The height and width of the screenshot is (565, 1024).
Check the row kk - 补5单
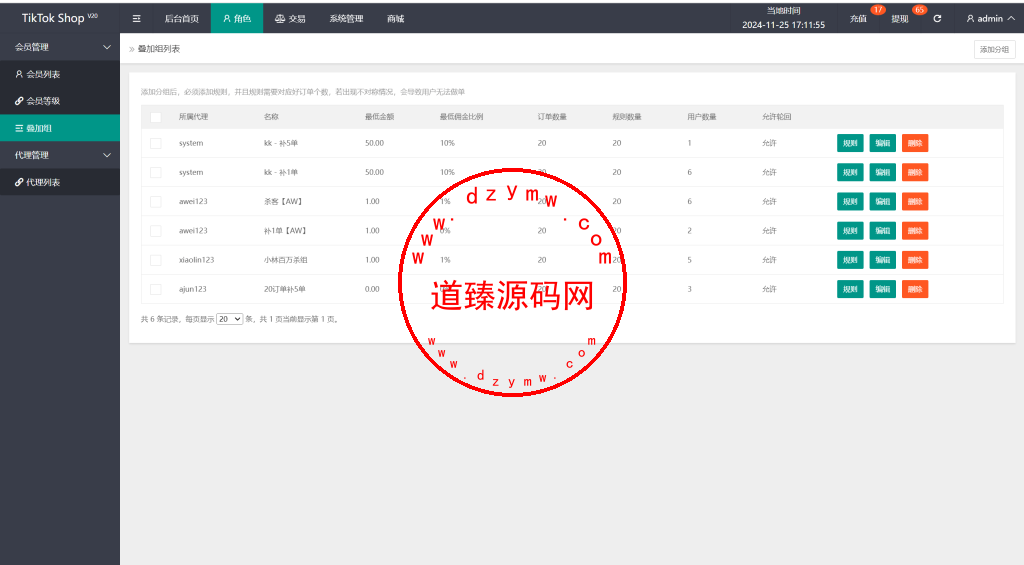tap(155, 143)
